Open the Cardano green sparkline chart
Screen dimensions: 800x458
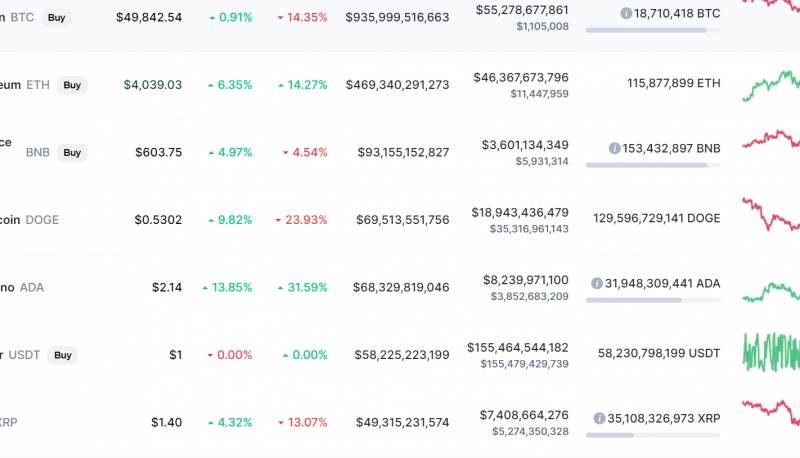(x=771, y=292)
